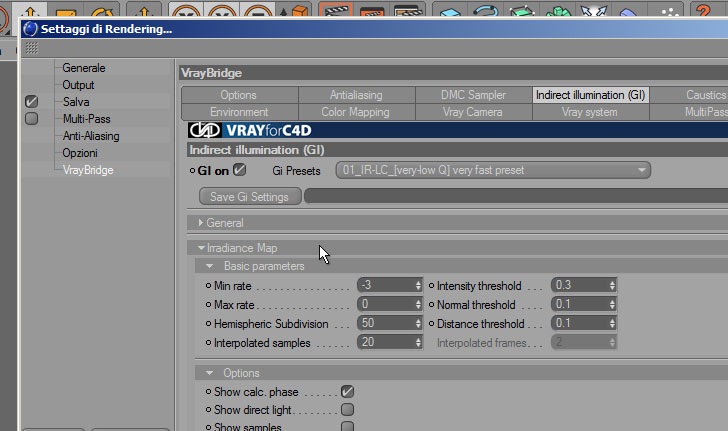Viewport: 728px width, 431px height.
Task: Click Distance threshold stepper arrows
Action: coord(612,323)
